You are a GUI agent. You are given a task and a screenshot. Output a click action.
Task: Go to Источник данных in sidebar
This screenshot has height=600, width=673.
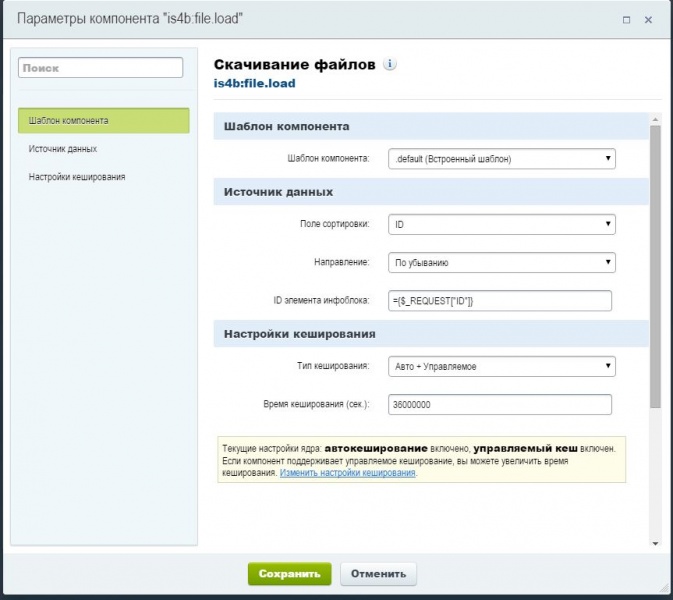coord(63,149)
